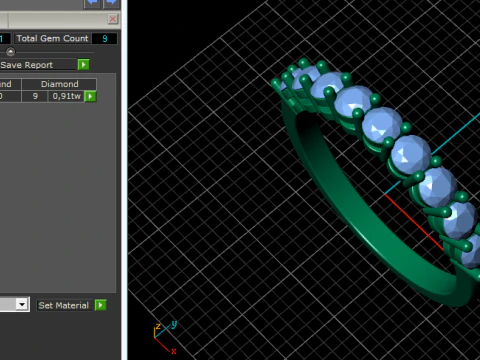Open the material dropdown arrow

coord(22,304)
